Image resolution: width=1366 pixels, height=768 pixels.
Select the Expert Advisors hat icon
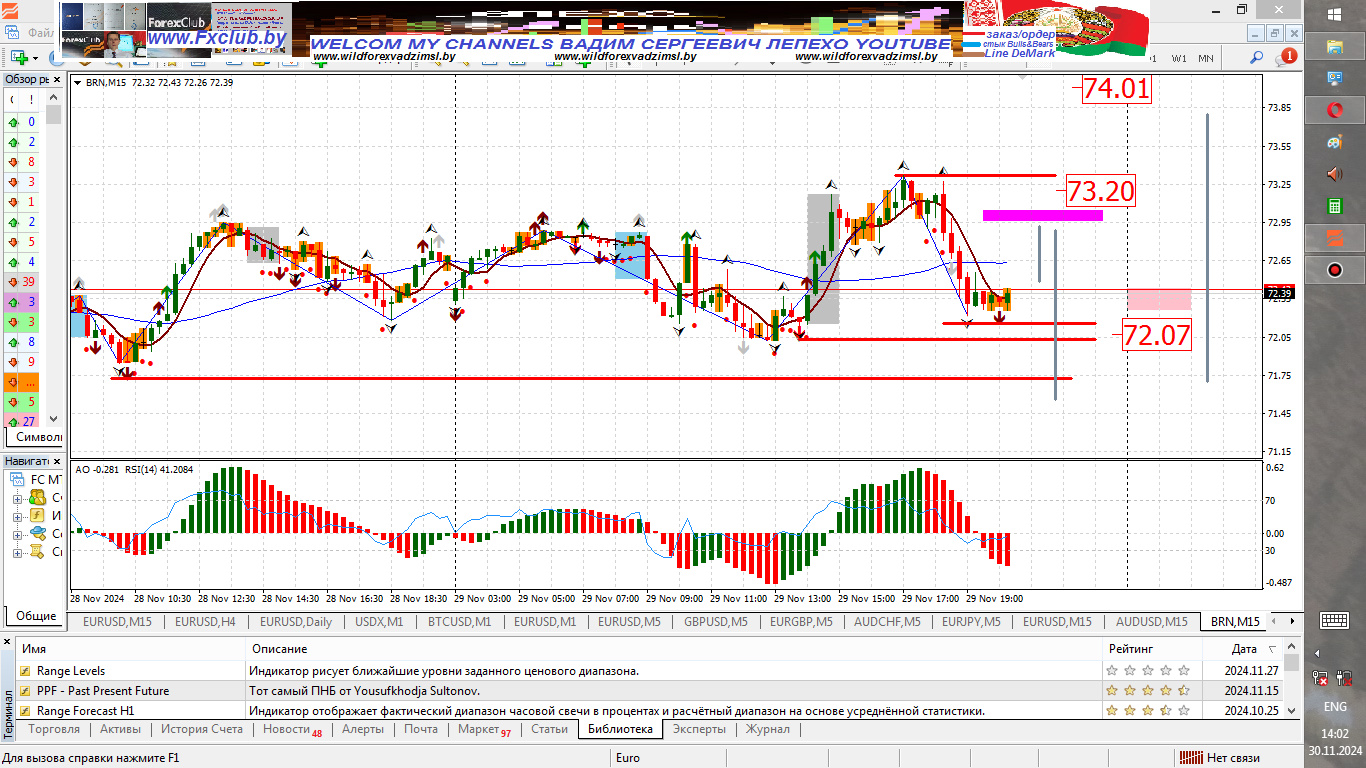[x=37, y=533]
